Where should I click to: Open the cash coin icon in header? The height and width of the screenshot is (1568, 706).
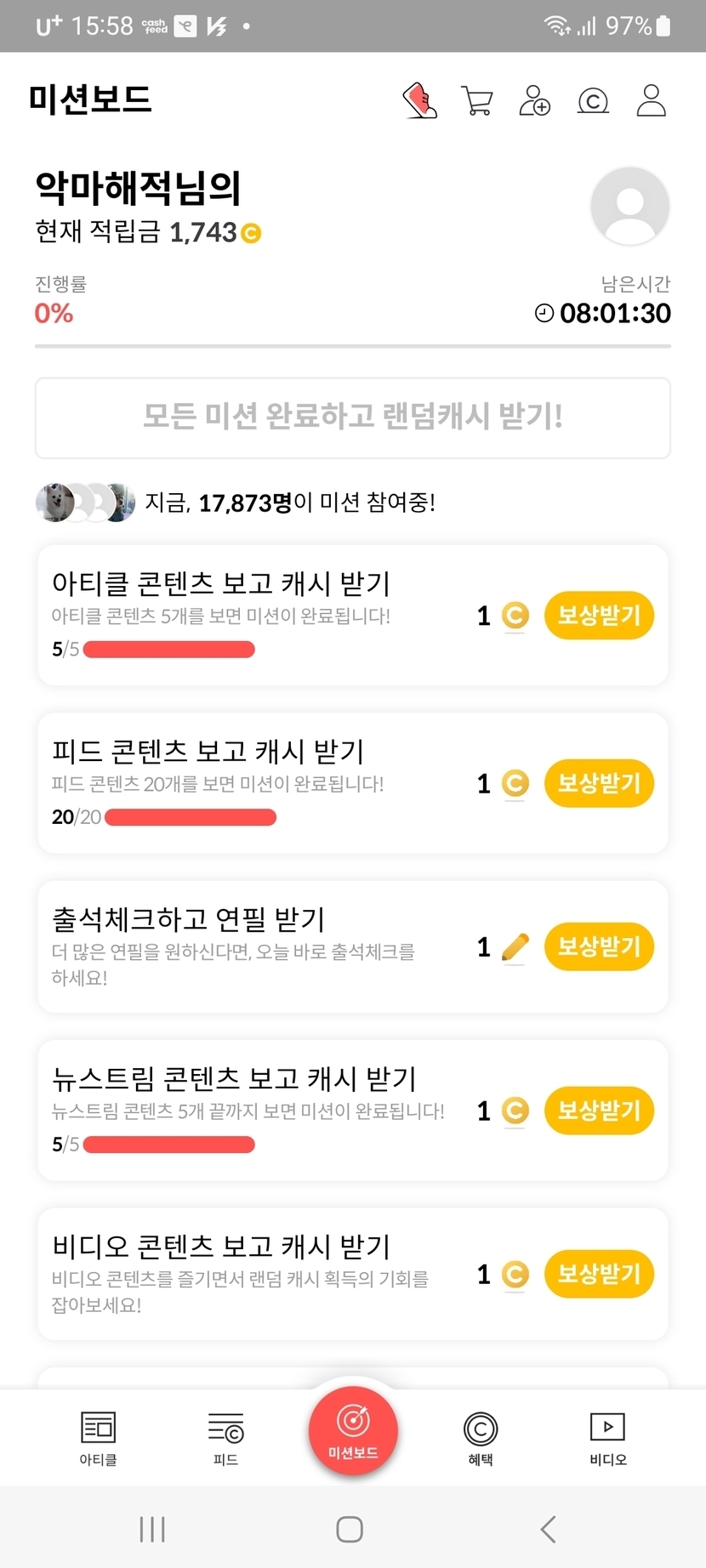[593, 101]
